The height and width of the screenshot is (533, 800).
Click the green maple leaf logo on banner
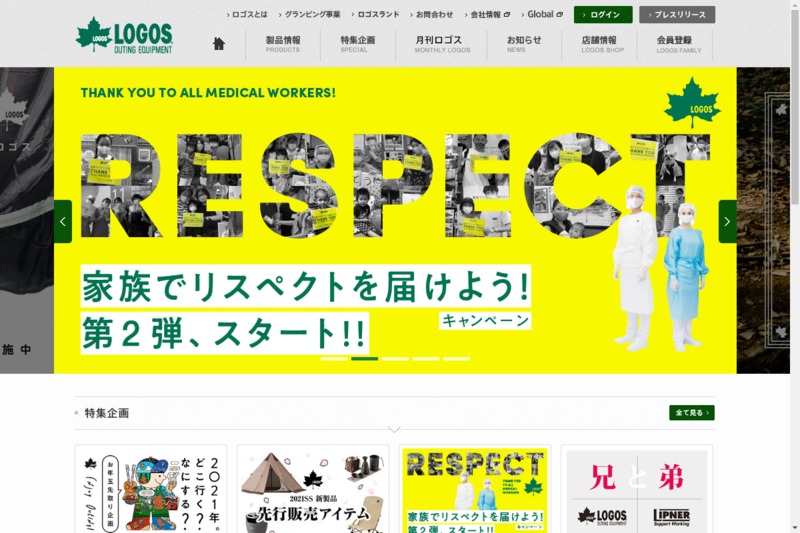[692, 103]
